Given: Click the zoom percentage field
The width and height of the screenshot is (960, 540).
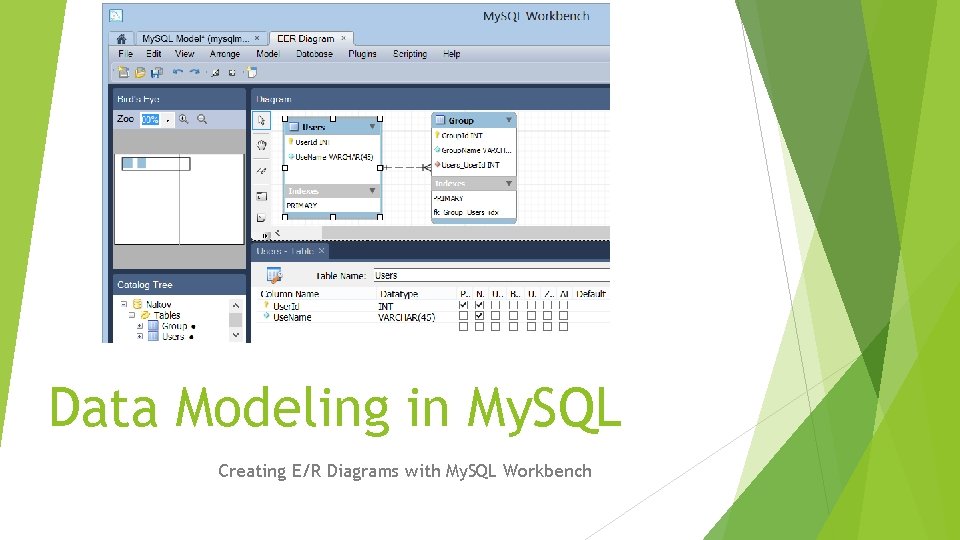Looking at the screenshot, I should pos(150,119).
